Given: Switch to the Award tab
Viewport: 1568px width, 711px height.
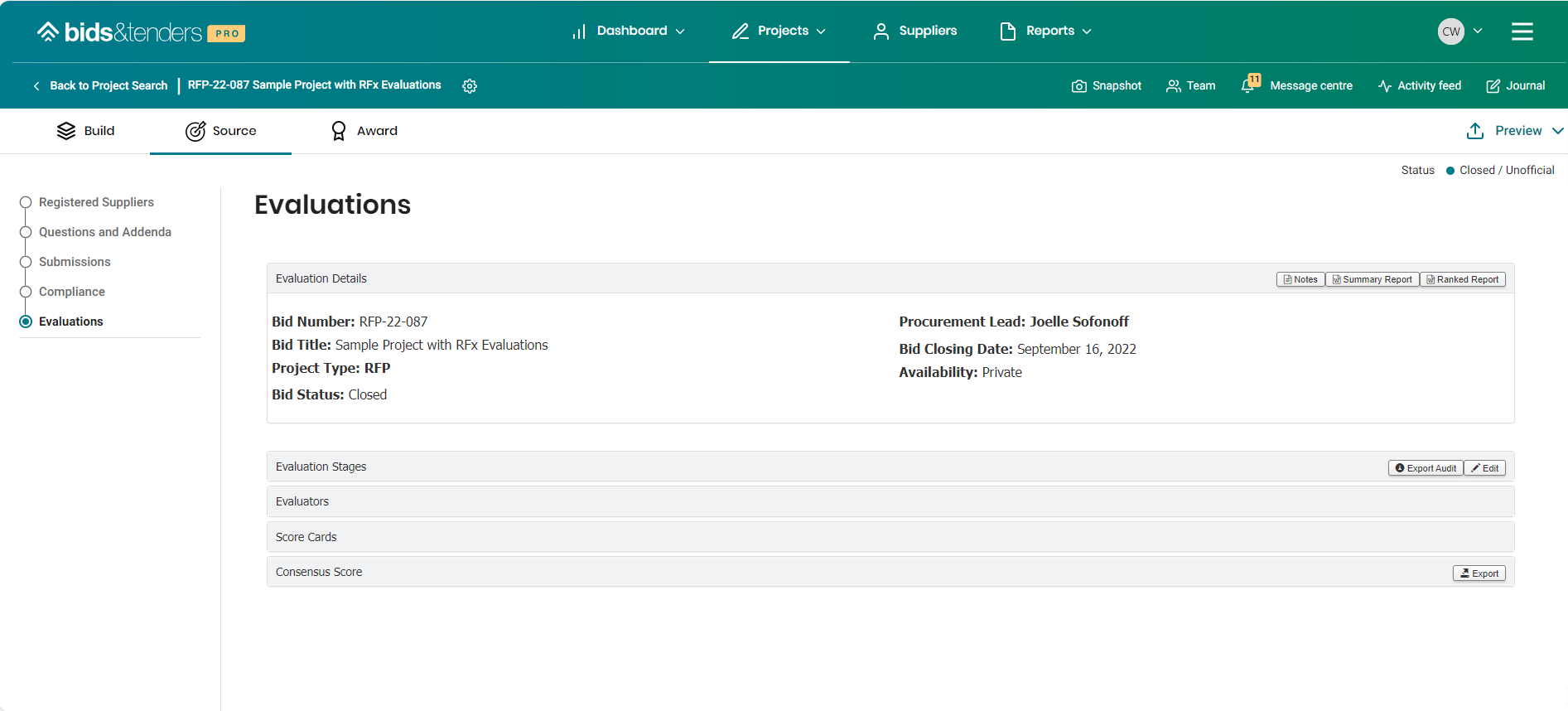Looking at the screenshot, I should click(x=364, y=131).
